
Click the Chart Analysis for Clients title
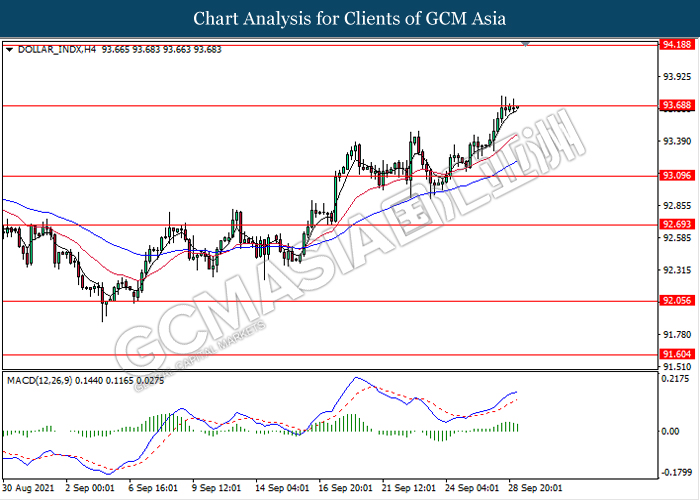click(350, 19)
